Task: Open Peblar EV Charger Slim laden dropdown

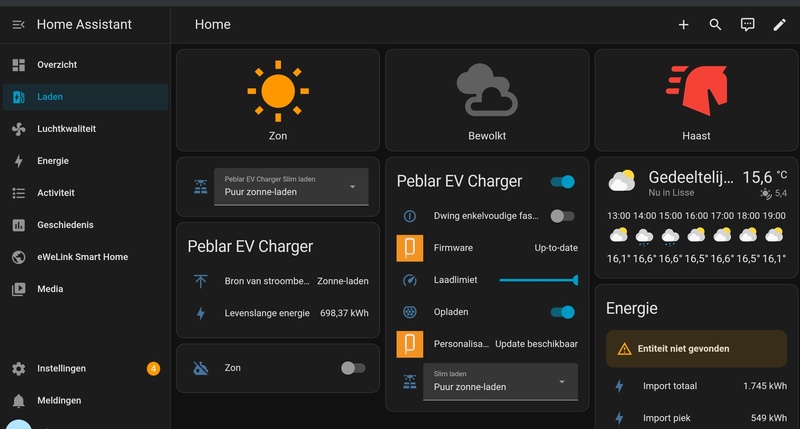Action: (291, 187)
